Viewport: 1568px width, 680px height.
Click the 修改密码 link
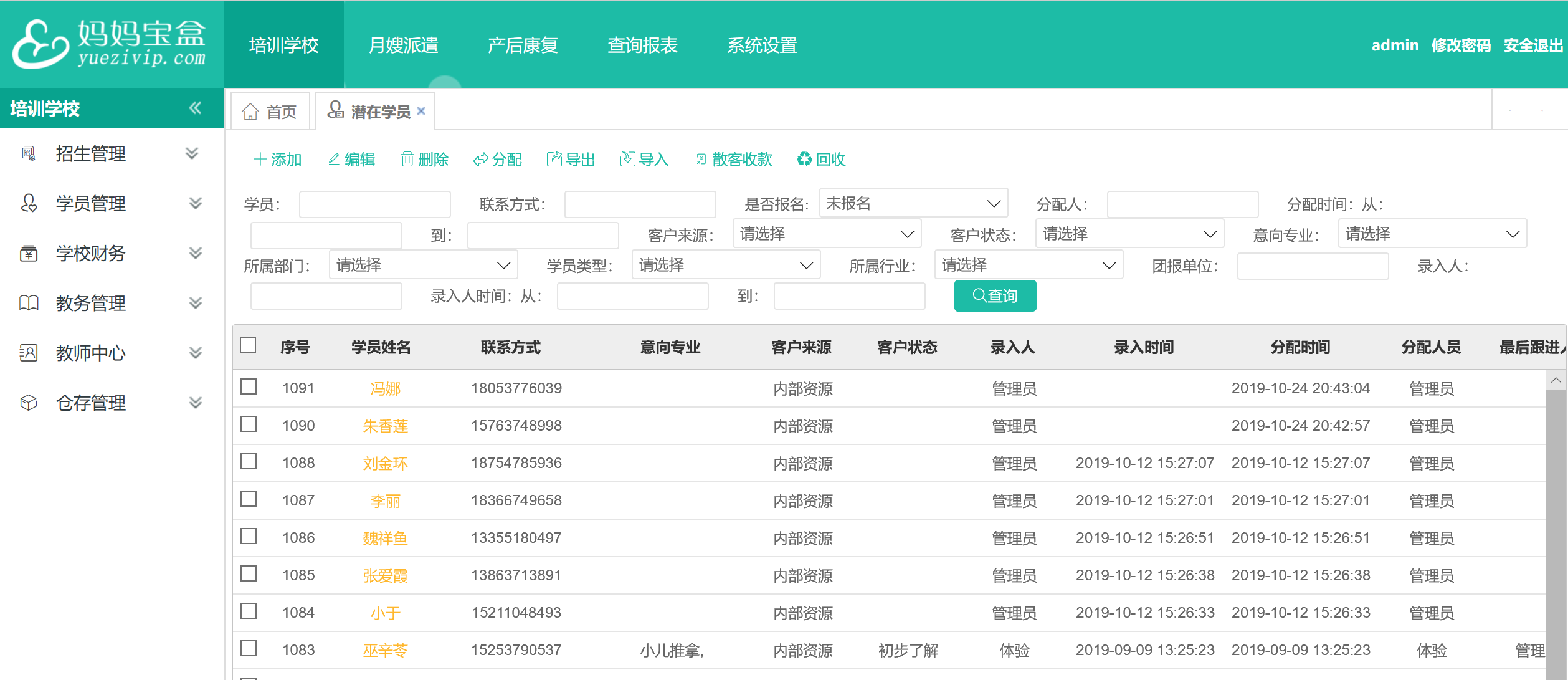[1461, 45]
